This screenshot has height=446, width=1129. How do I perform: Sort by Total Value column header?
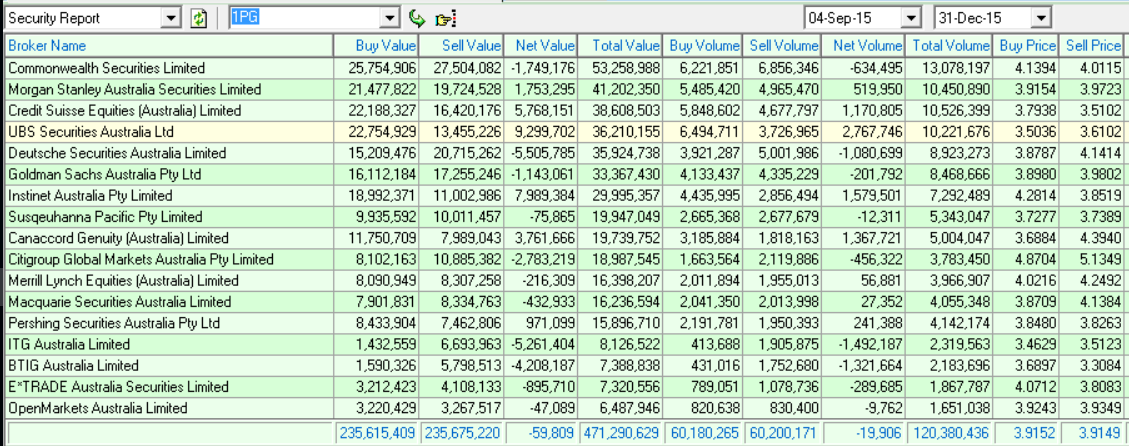pos(619,45)
